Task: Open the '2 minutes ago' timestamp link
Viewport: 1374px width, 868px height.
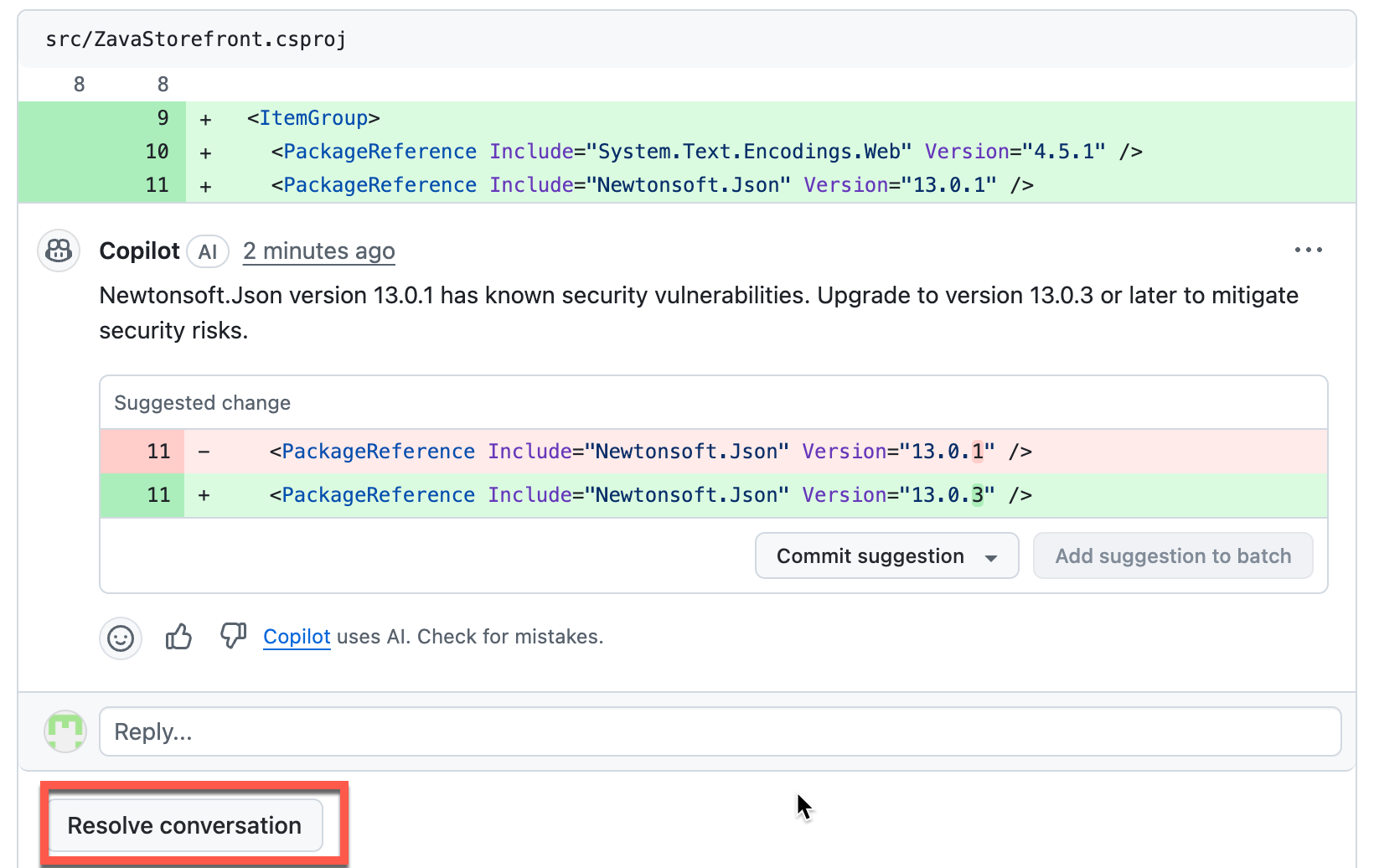Action: click(x=318, y=251)
